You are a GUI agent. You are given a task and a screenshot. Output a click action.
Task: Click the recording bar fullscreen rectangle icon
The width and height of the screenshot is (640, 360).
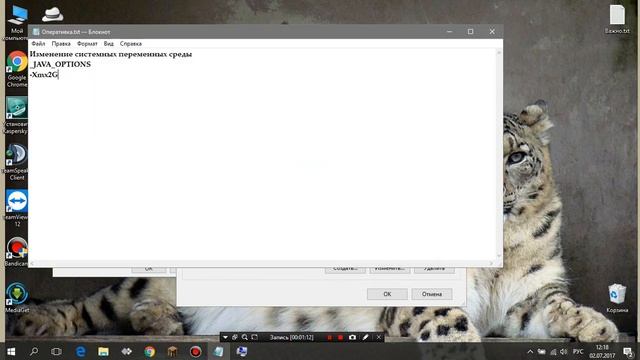[254, 337]
